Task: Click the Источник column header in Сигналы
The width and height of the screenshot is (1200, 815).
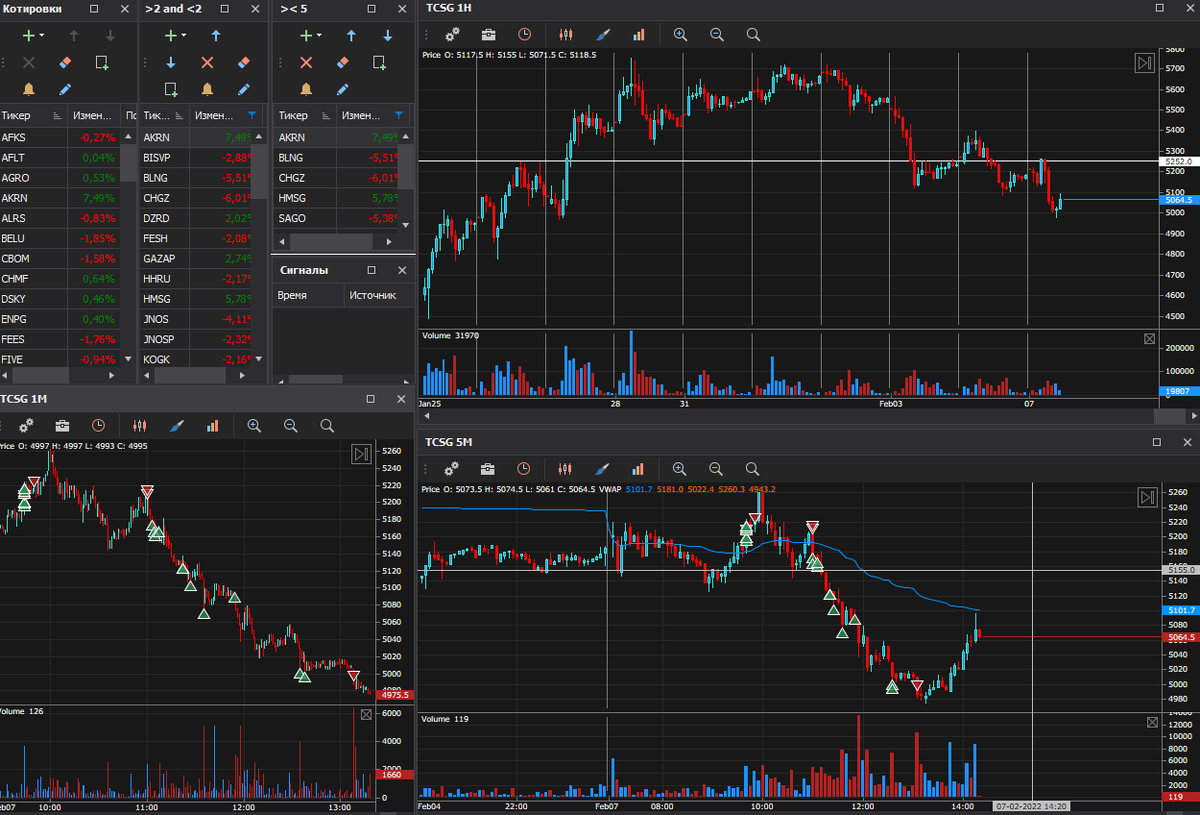Action: [378, 295]
